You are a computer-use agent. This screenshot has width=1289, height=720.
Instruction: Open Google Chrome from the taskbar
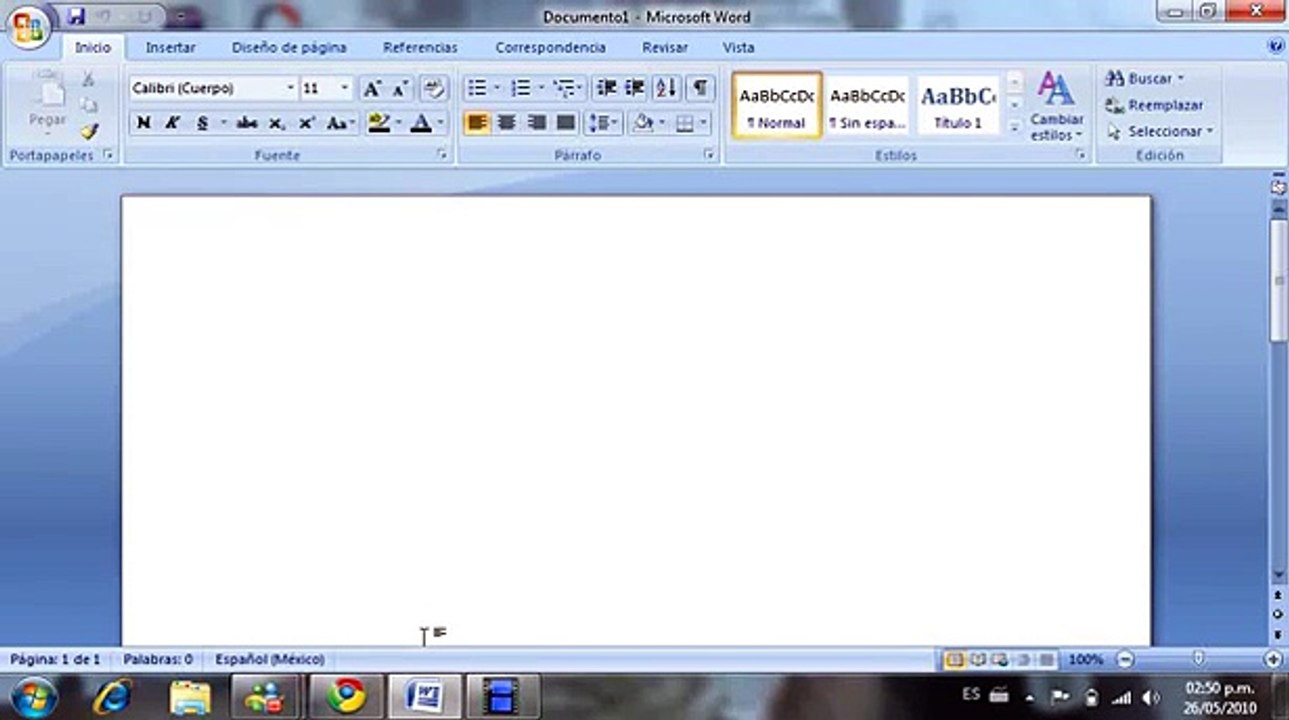point(346,696)
